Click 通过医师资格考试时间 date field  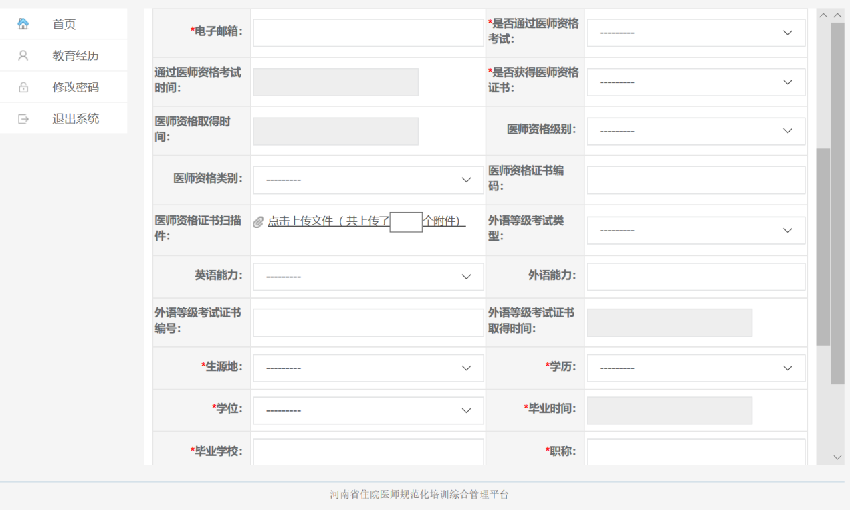pos(336,82)
